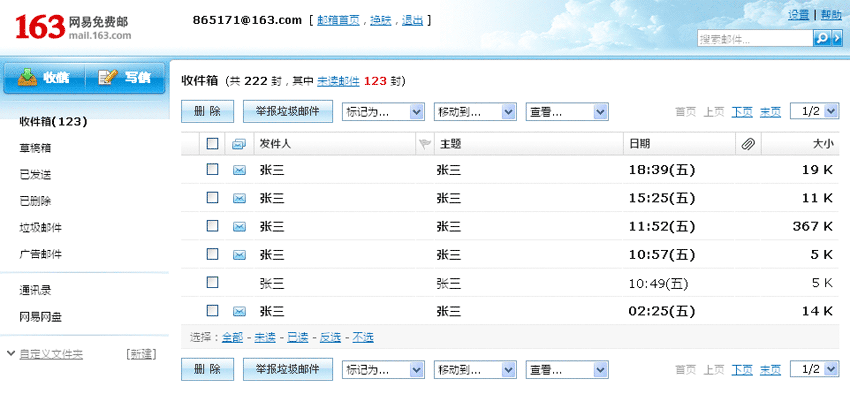This screenshot has height=394, width=850.
Task: Click 反选 invert selection link
Action: [x=330, y=338]
